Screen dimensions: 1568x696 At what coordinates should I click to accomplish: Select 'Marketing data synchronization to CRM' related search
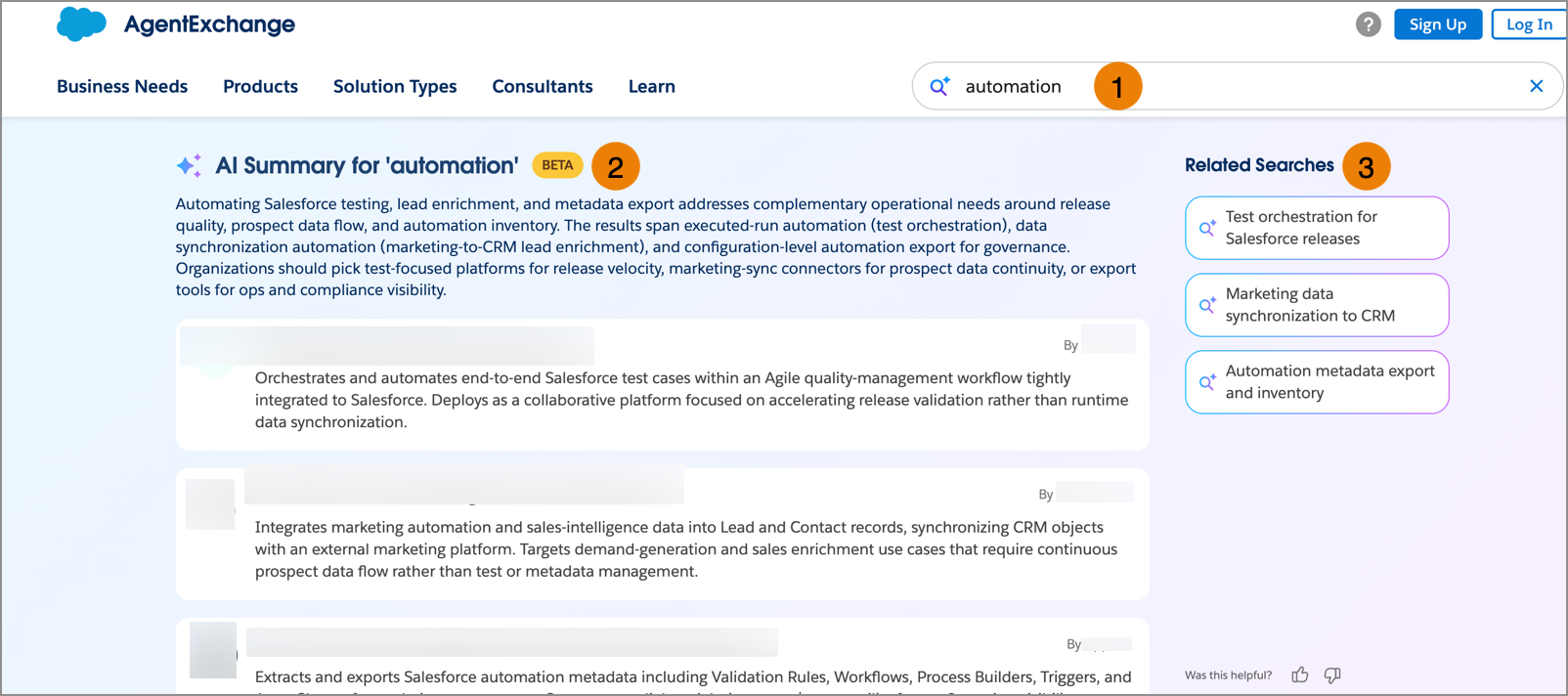pyautogui.click(x=1317, y=305)
